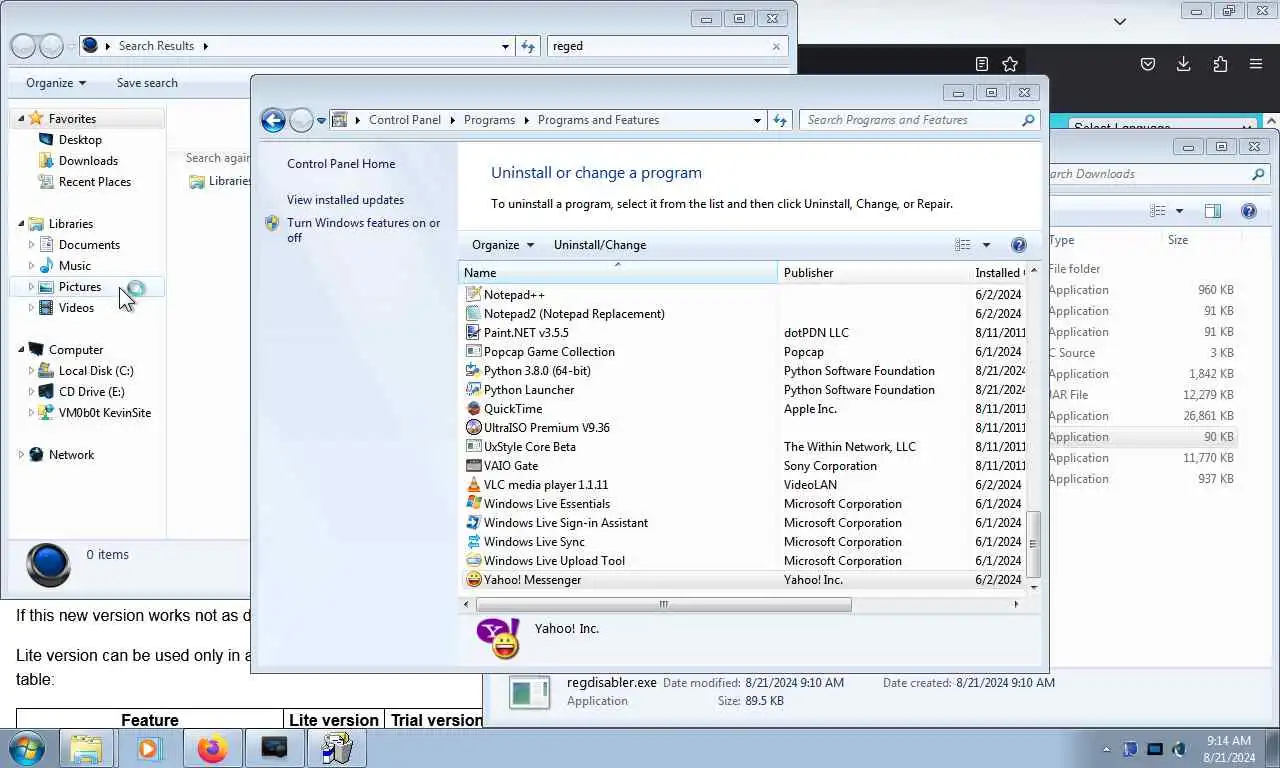
Task: Select Recent Places under Favorites
Action: (x=94, y=182)
